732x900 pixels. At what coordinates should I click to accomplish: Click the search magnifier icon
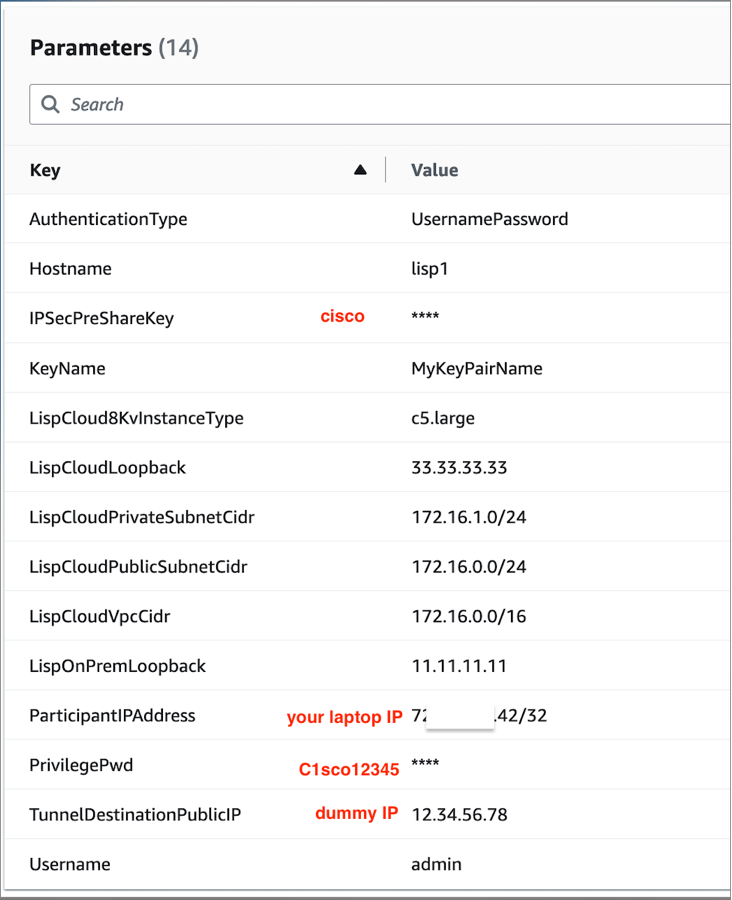[50, 104]
